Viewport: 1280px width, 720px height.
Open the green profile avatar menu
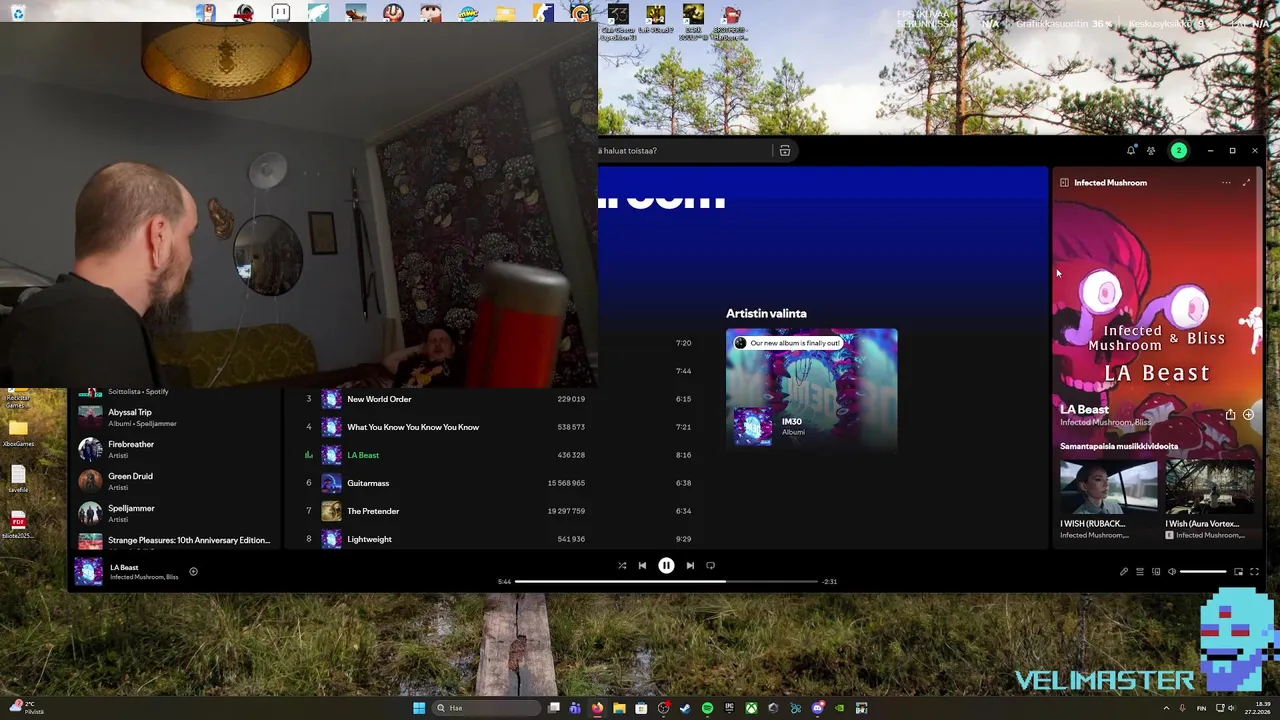pyautogui.click(x=1179, y=150)
